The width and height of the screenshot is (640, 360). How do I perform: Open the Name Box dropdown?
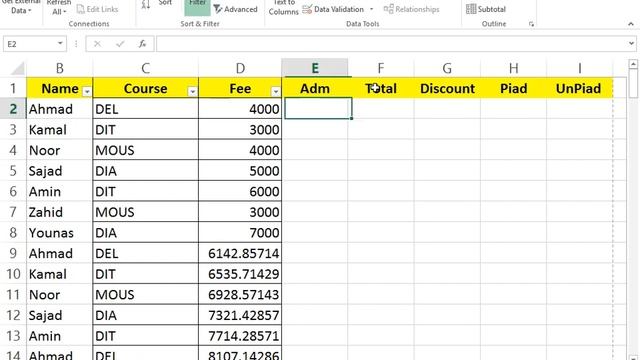click(x=60, y=44)
